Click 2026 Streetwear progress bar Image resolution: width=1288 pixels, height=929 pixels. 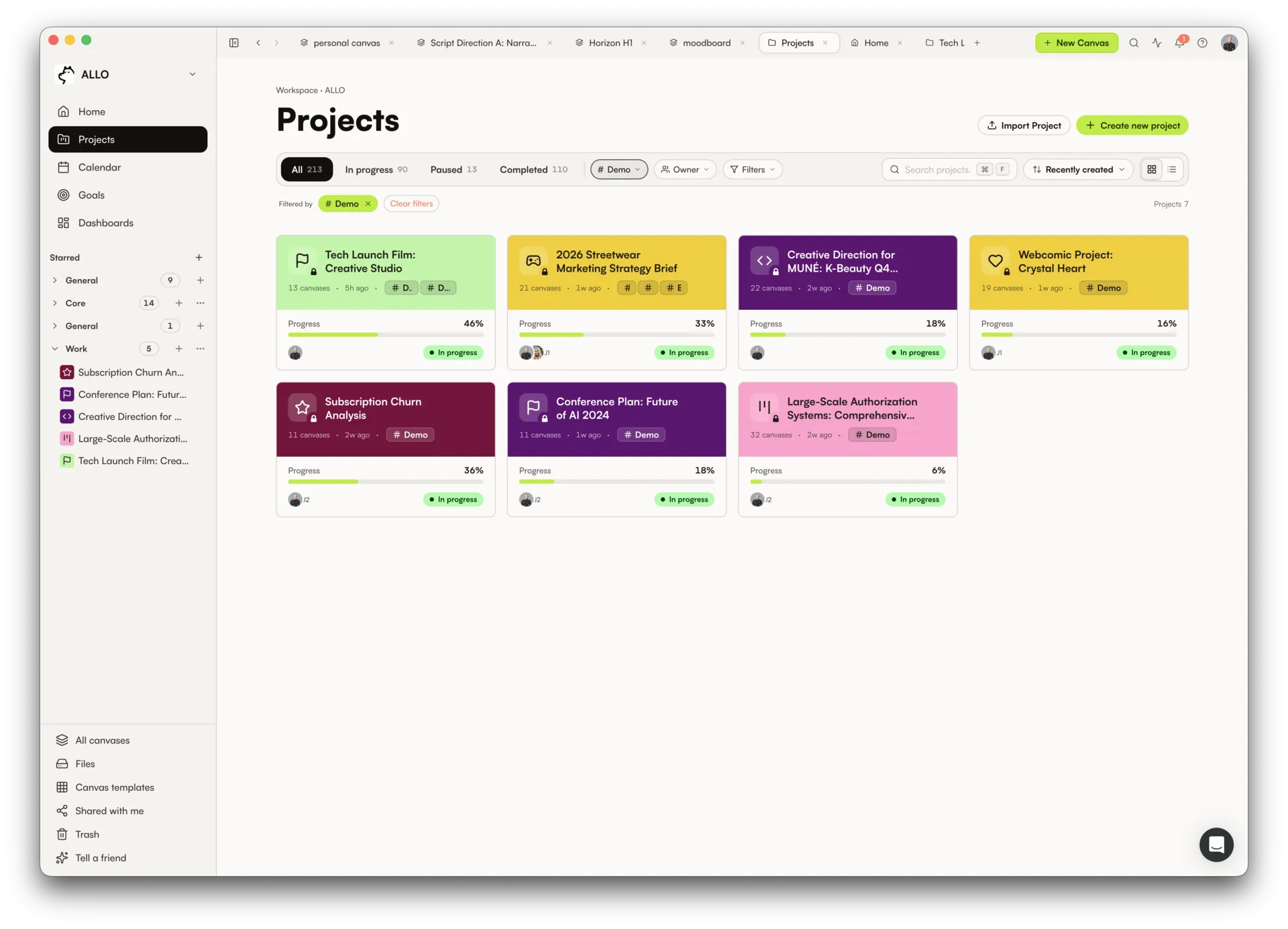[616, 335]
